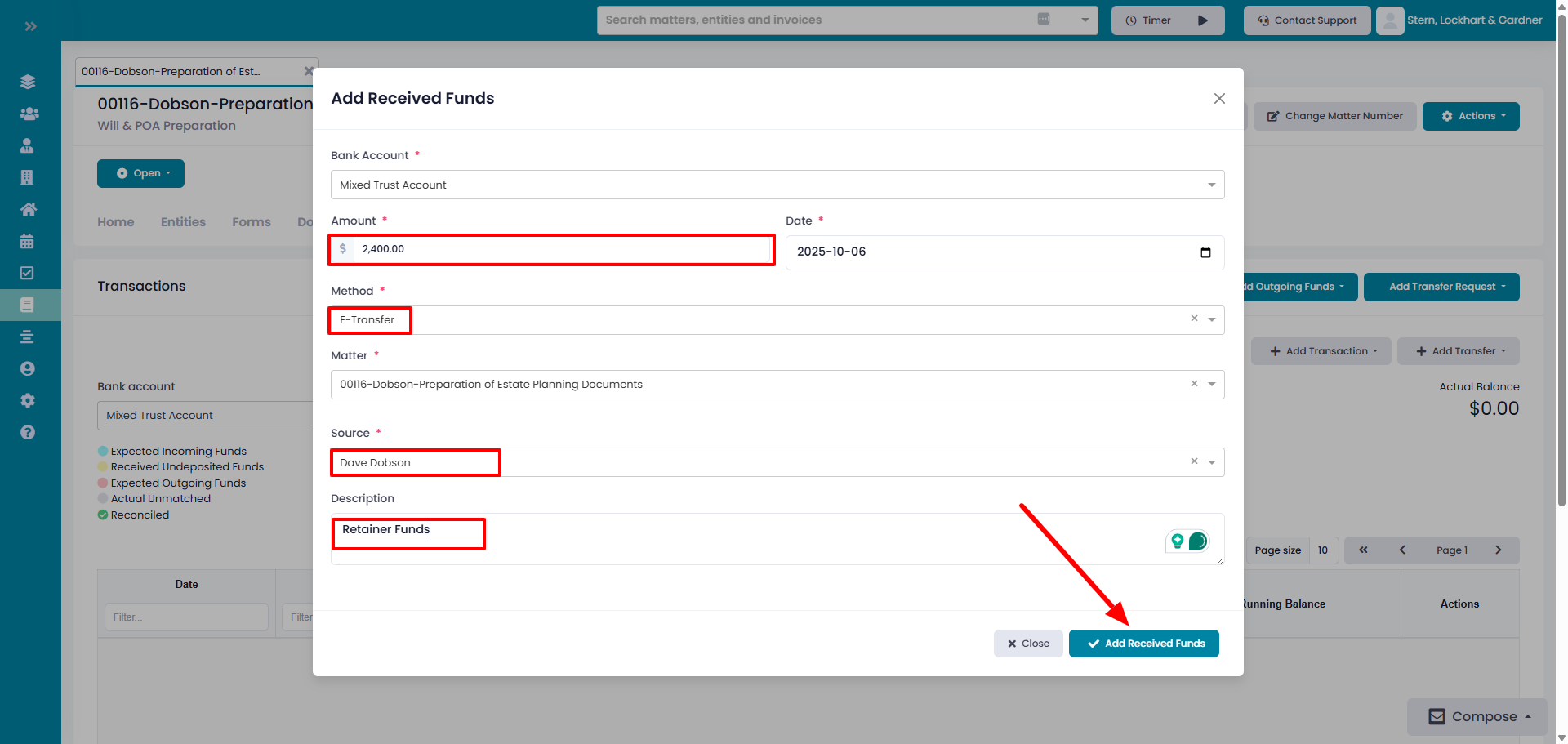
Task: Switch to the Entities tab
Action: (x=183, y=222)
